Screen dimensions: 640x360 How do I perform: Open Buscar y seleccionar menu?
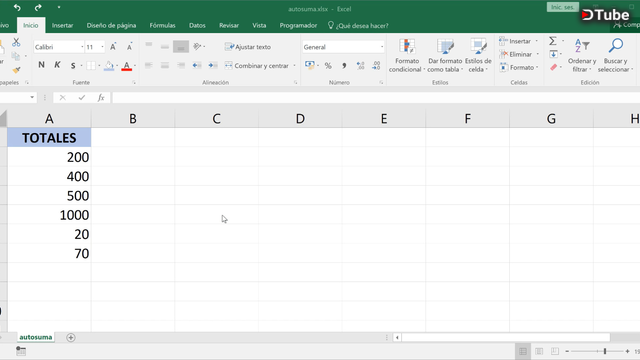click(615, 56)
